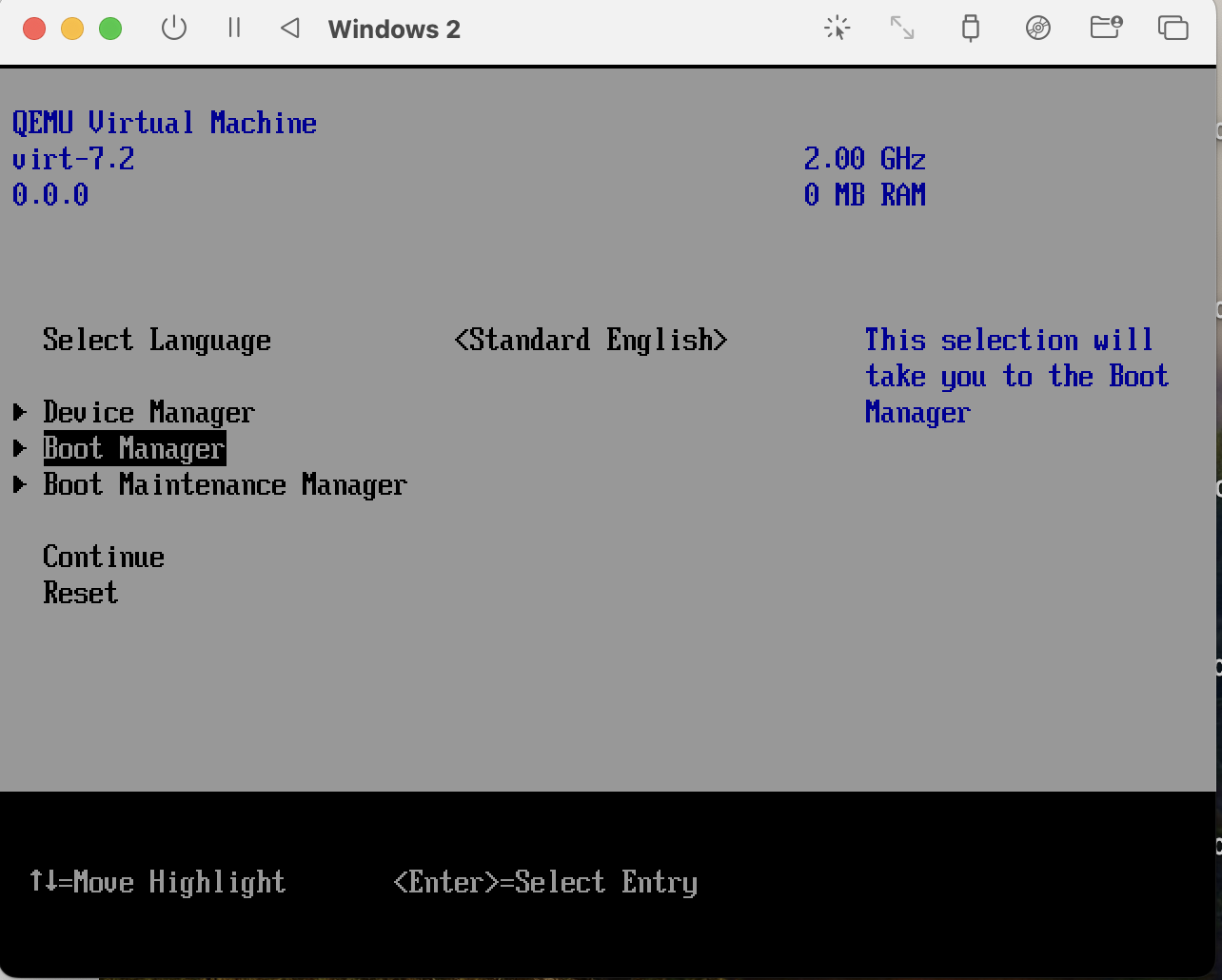Image resolution: width=1222 pixels, height=980 pixels.
Task: Open the CD/DVD drive icon in toolbar
Action: (1037, 29)
